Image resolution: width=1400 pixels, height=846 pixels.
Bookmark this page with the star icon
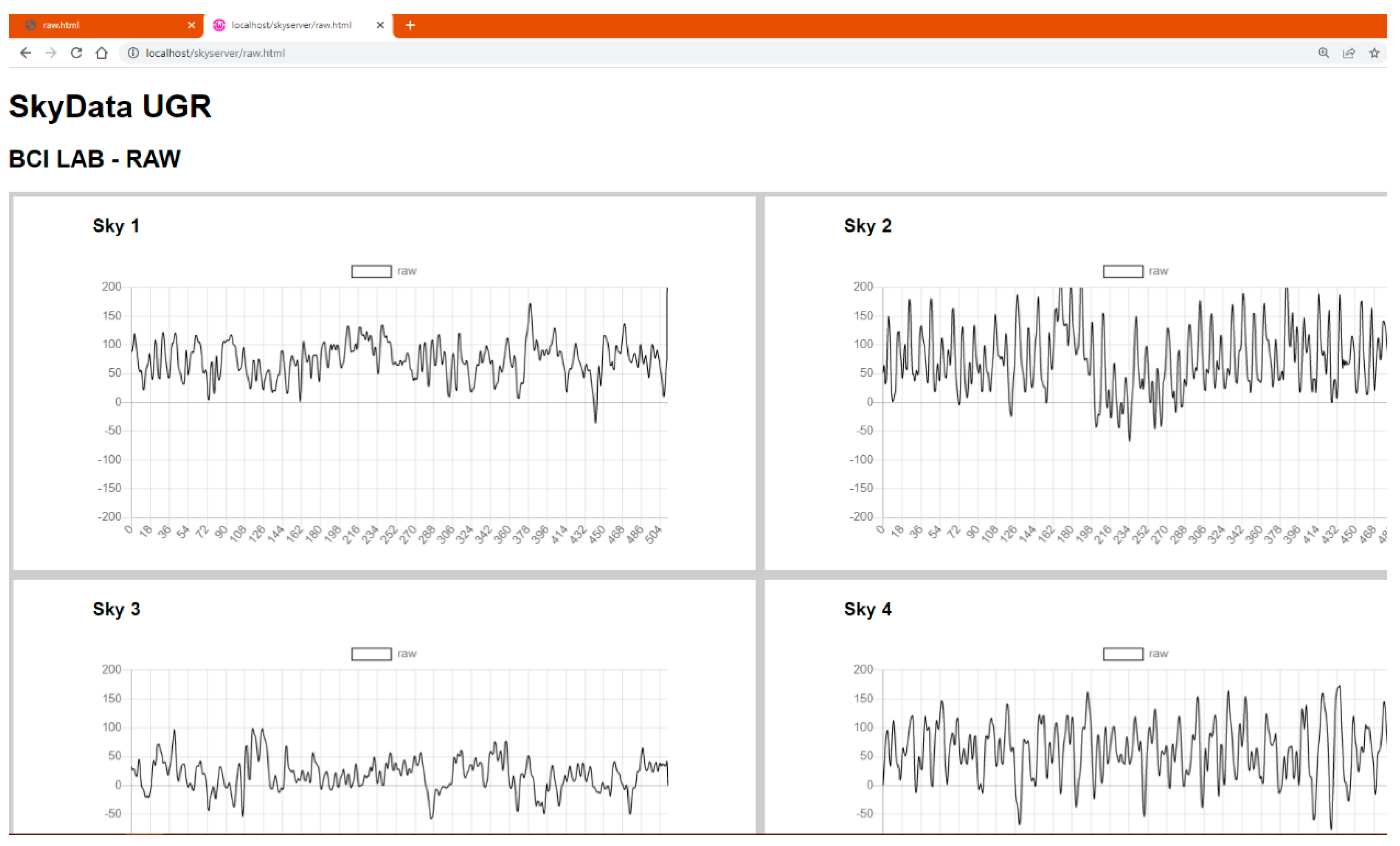[x=1374, y=53]
